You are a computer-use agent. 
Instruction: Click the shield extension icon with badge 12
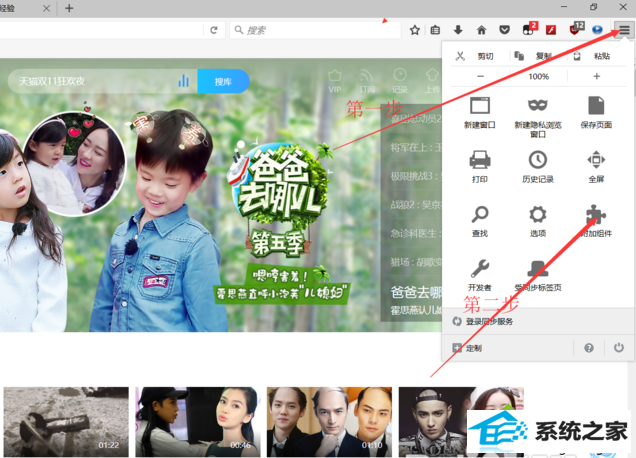(x=576, y=29)
